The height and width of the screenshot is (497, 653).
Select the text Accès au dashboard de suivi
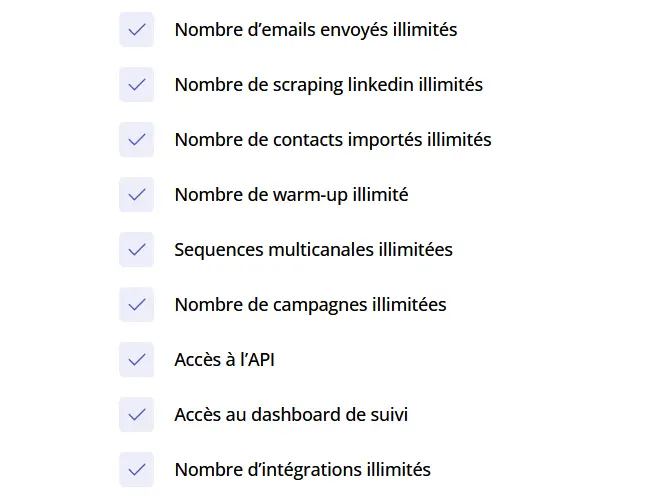291,415
